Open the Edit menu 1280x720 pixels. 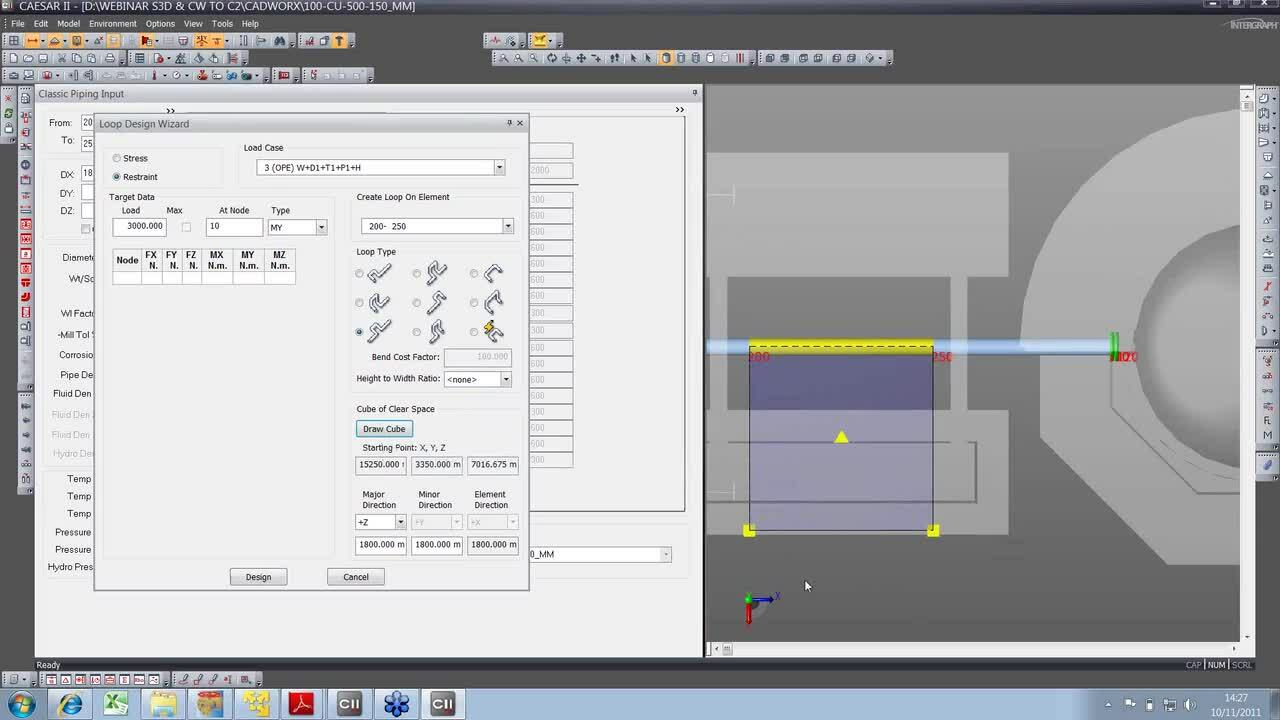pyautogui.click(x=41, y=23)
